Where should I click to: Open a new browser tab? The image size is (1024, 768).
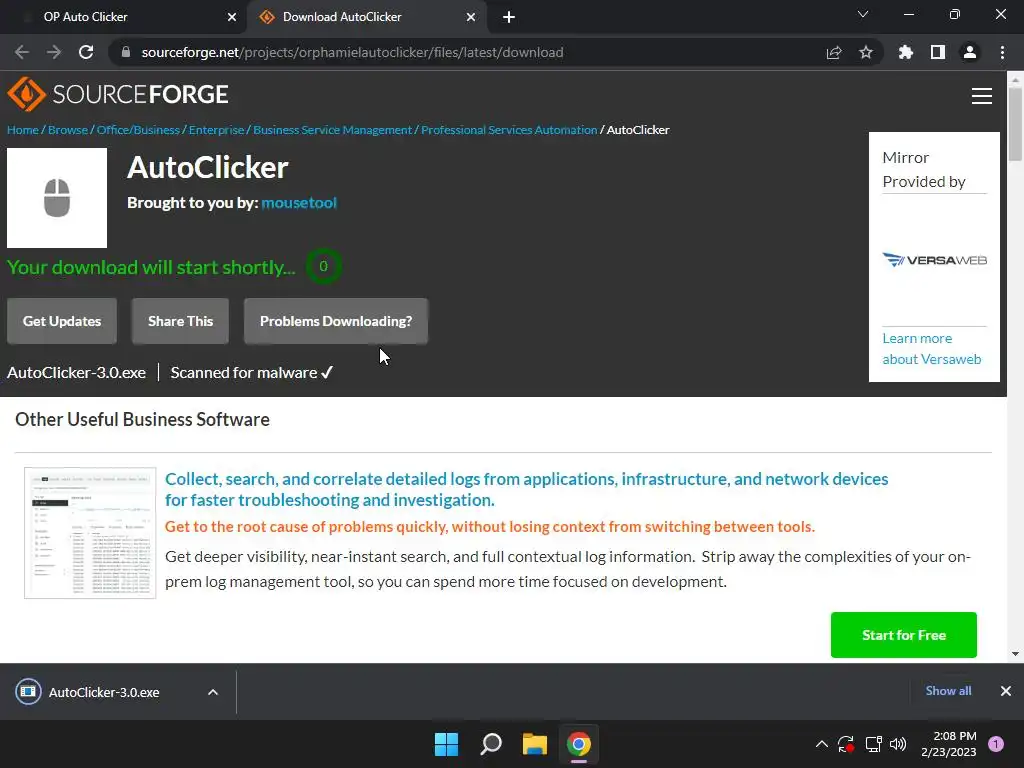[x=509, y=17]
